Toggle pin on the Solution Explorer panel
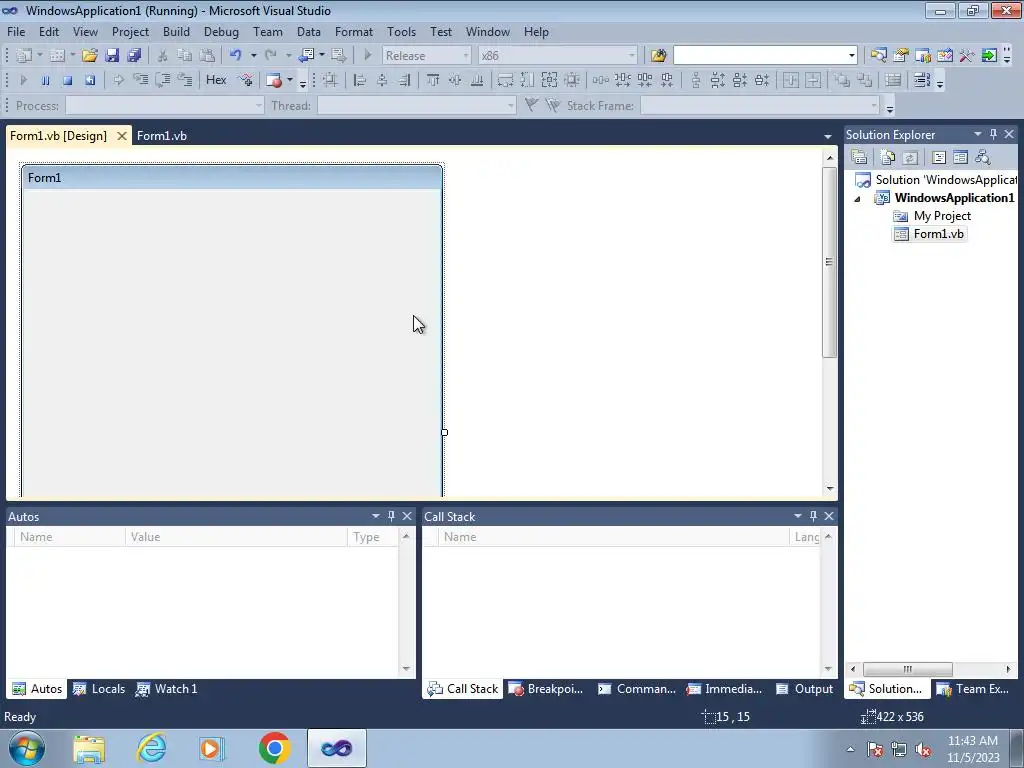1024x768 pixels. coord(993,134)
